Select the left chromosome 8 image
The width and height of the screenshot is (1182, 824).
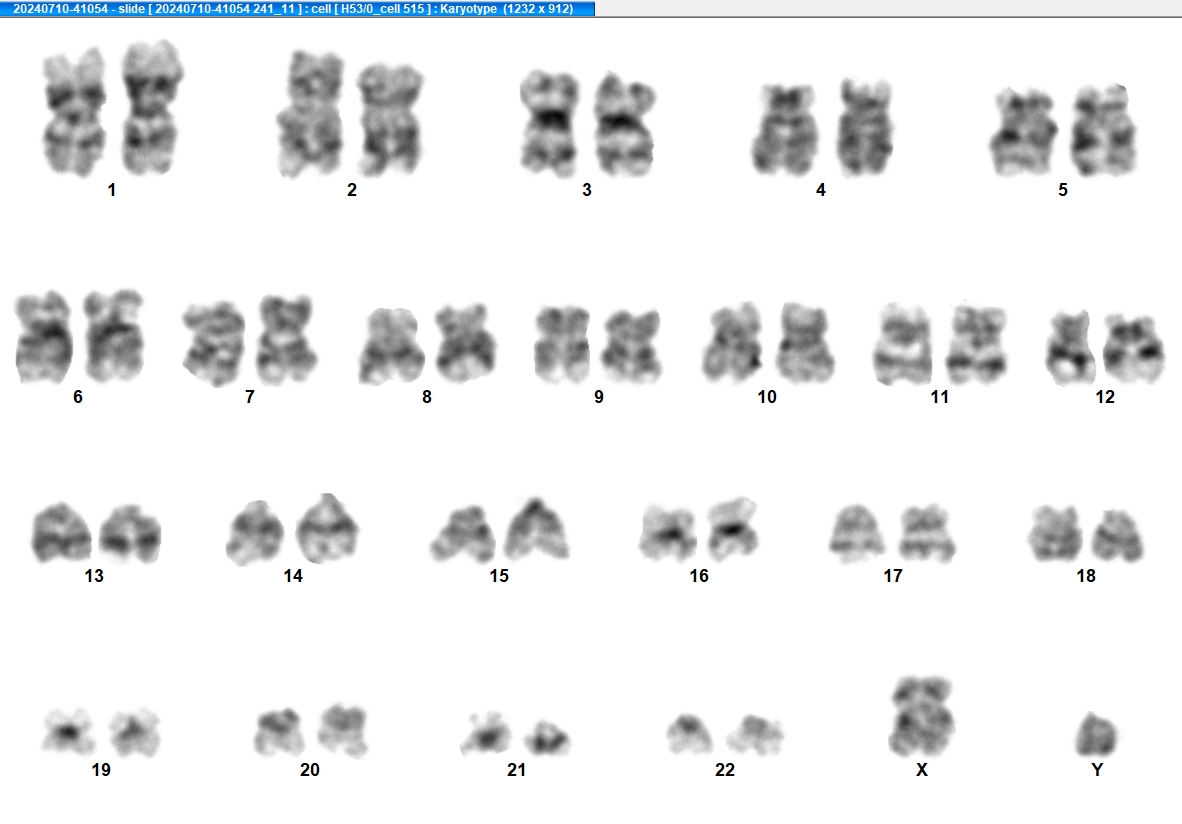[390, 346]
